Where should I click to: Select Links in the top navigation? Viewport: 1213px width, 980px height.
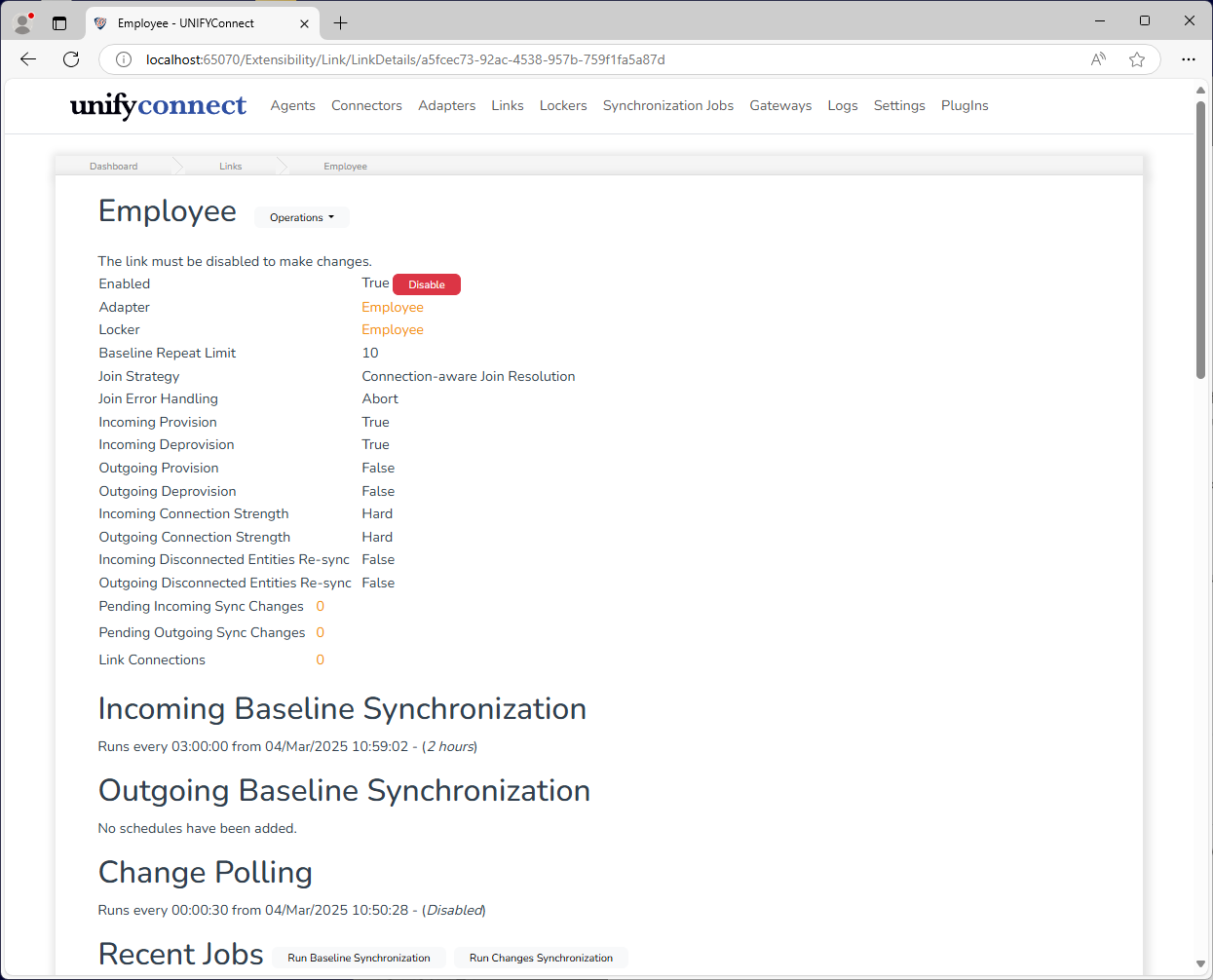[x=508, y=105]
